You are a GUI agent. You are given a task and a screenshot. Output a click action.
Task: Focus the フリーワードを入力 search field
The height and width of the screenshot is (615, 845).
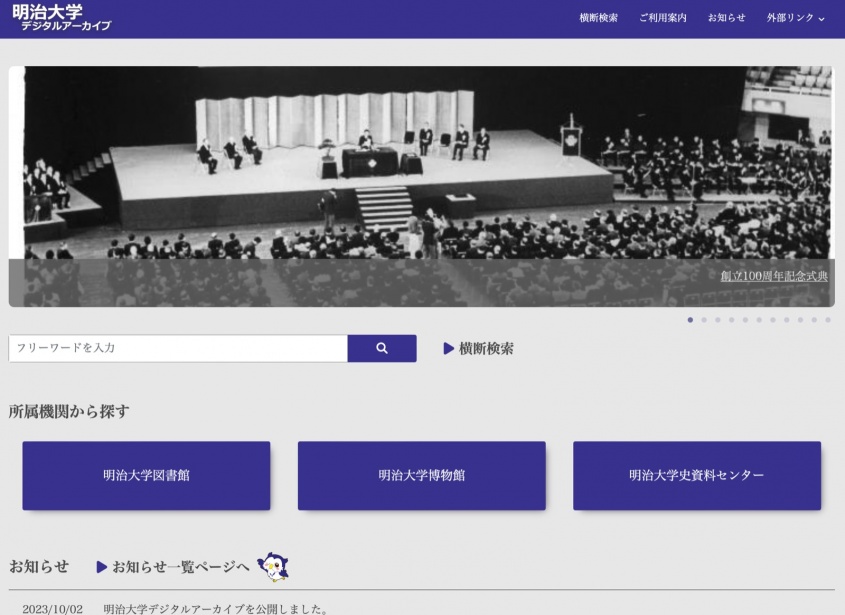178,348
